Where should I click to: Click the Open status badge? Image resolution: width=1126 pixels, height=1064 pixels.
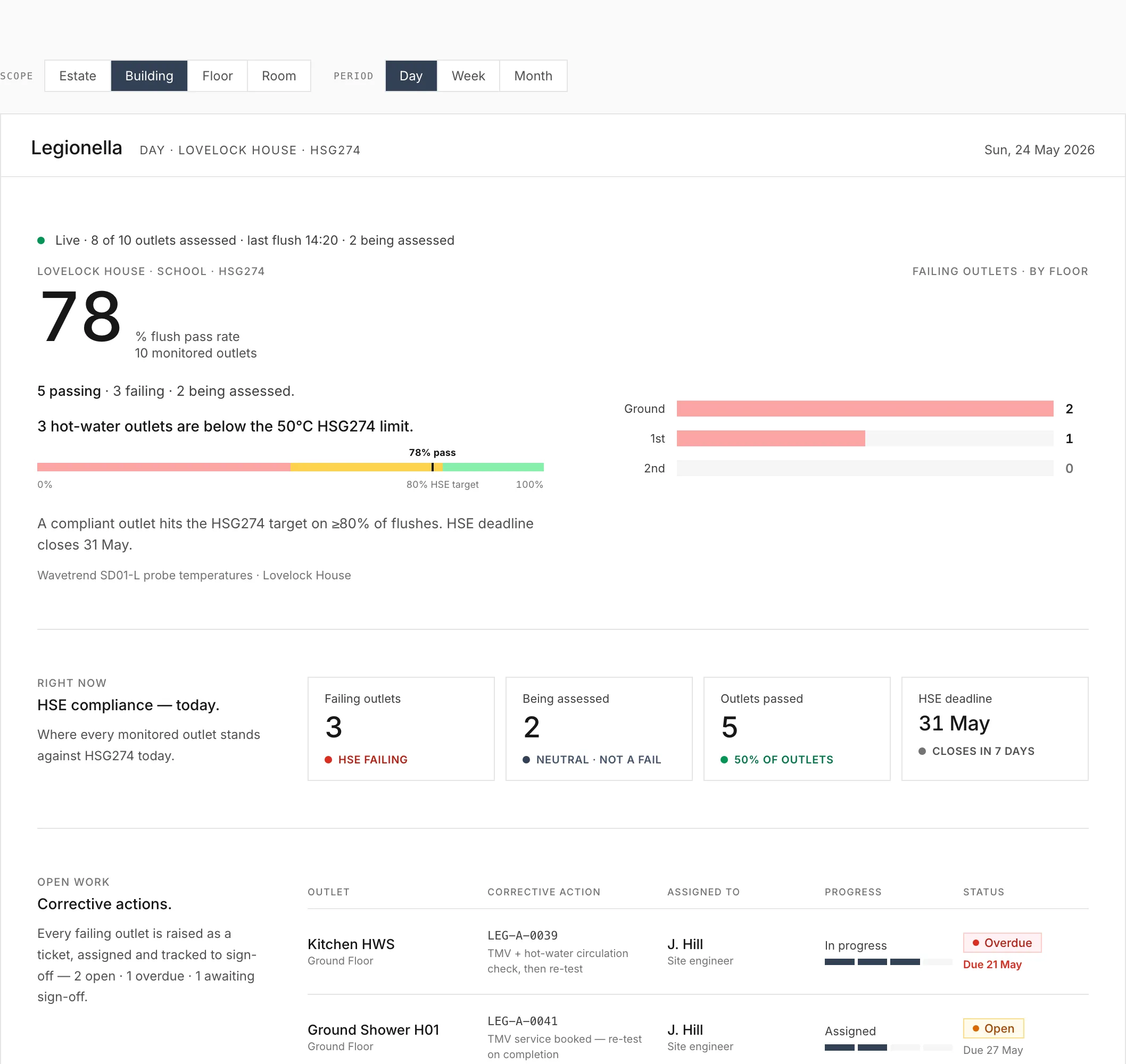point(993,1028)
